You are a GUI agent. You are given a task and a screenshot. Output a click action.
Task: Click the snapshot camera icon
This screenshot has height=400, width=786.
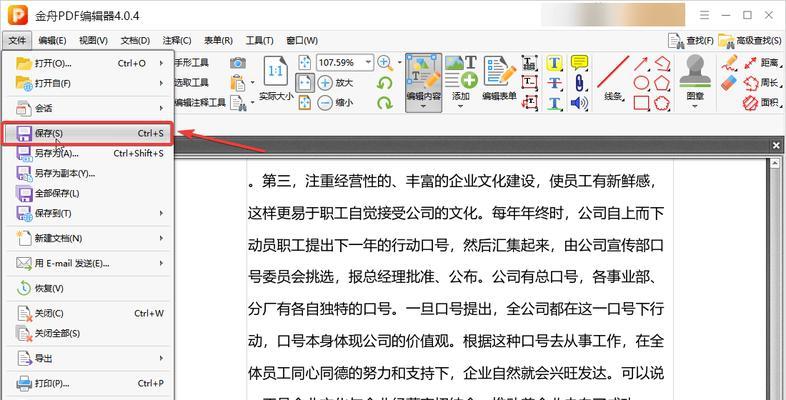[x=238, y=63]
